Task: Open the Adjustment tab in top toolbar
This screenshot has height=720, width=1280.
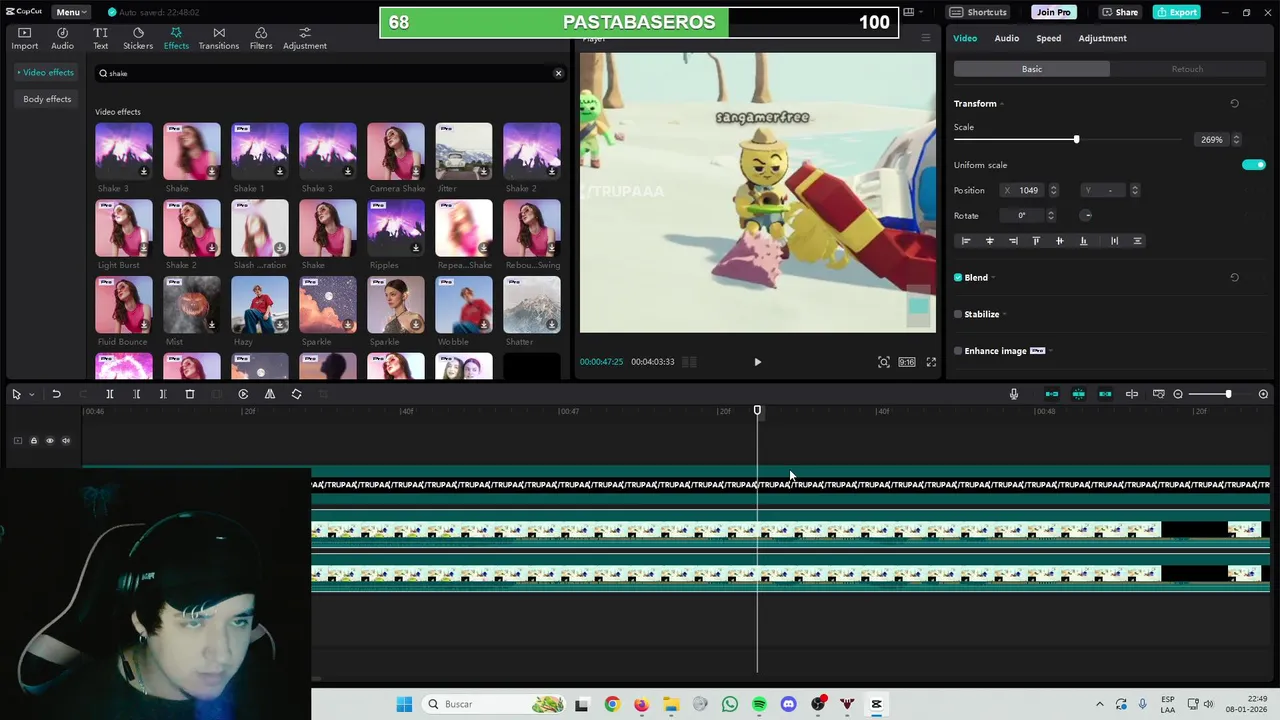Action: 304,38
